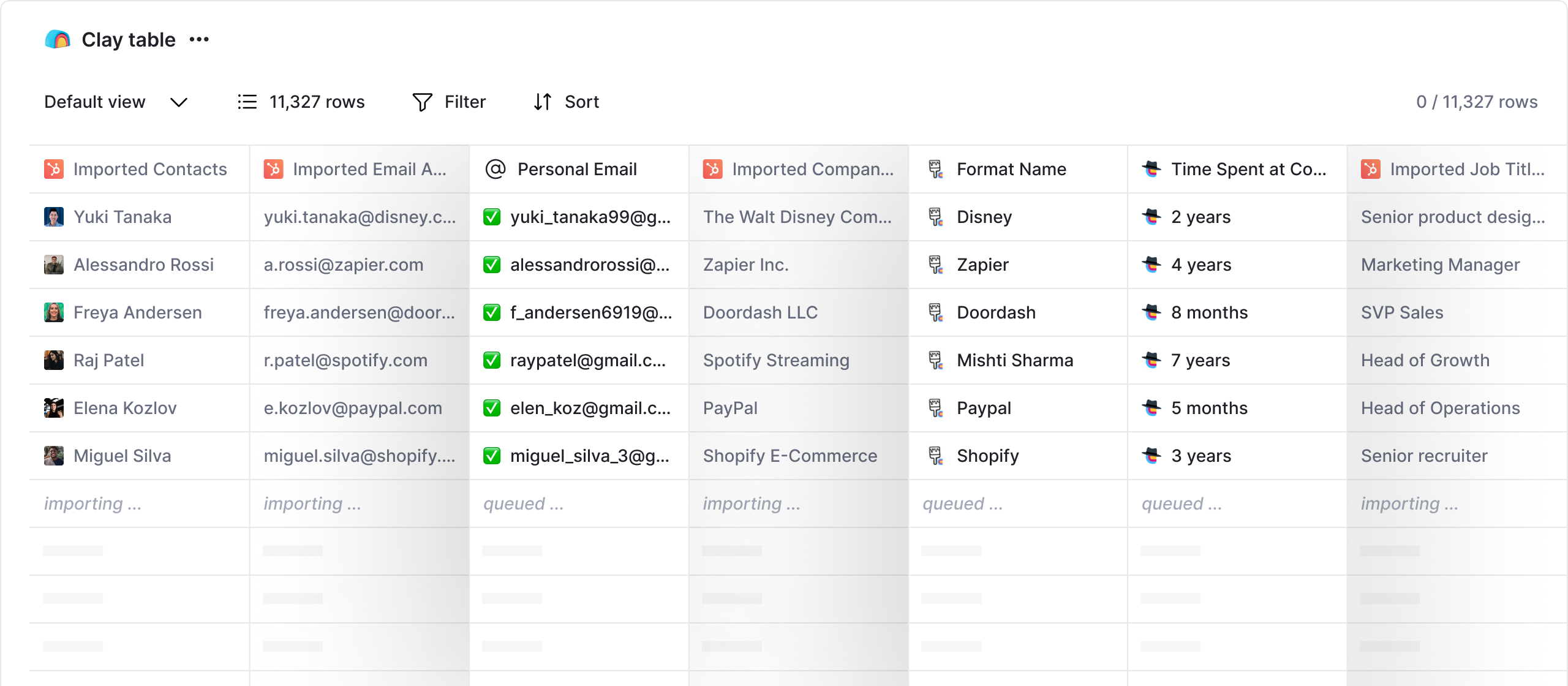This screenshot has height=686, width=1568.
Task: Click the importing cell in Imported Contacts column
Action: pos(92,503)
